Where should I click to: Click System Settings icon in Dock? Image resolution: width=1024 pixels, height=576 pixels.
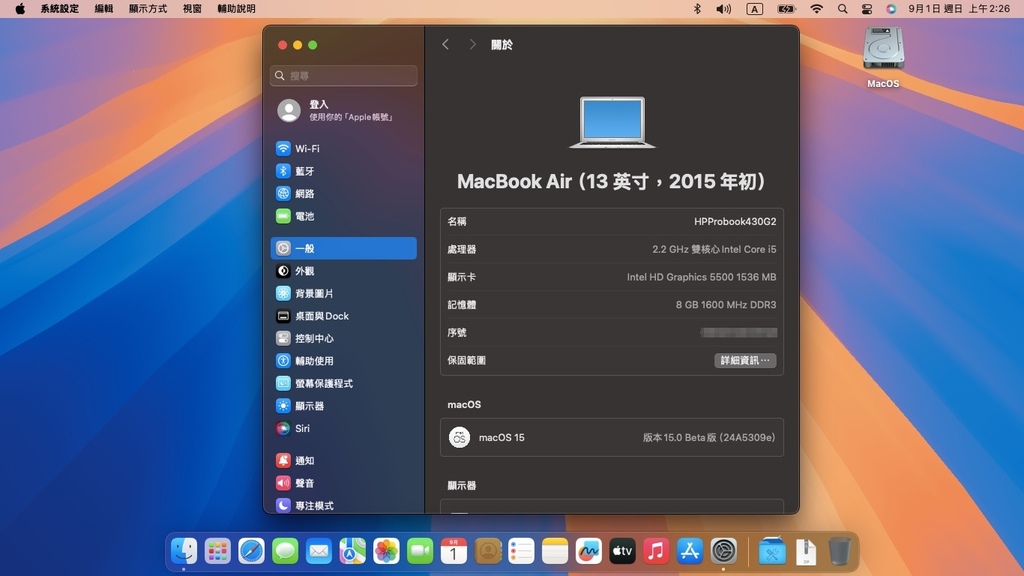click(x=724, y=551)
